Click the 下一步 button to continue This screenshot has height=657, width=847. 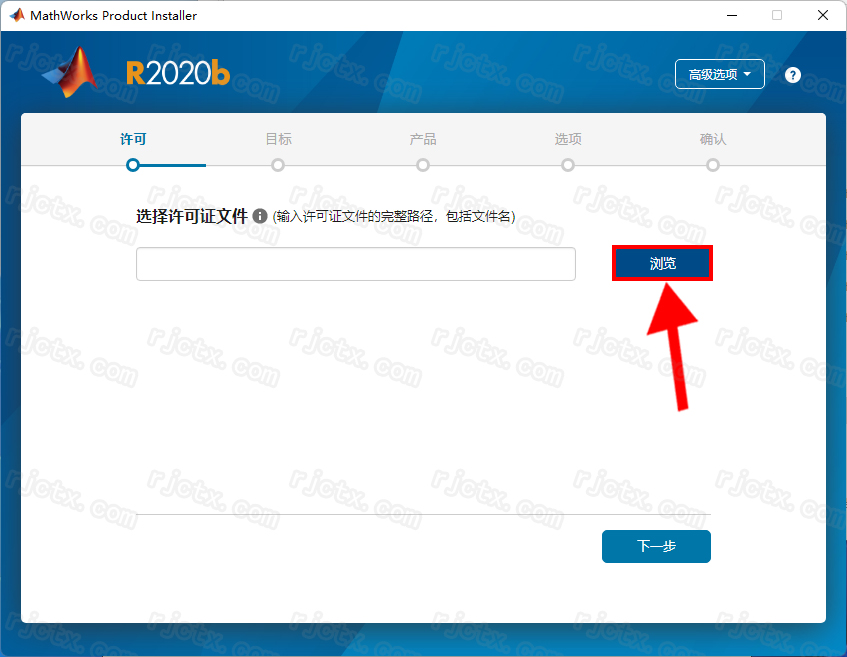point(656,547)
